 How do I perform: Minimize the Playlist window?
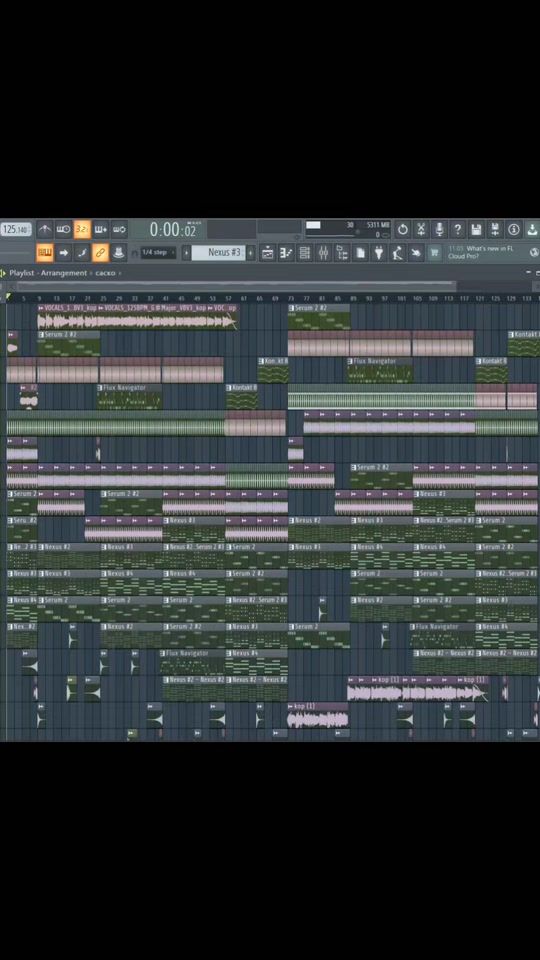[x=529, y=273]
